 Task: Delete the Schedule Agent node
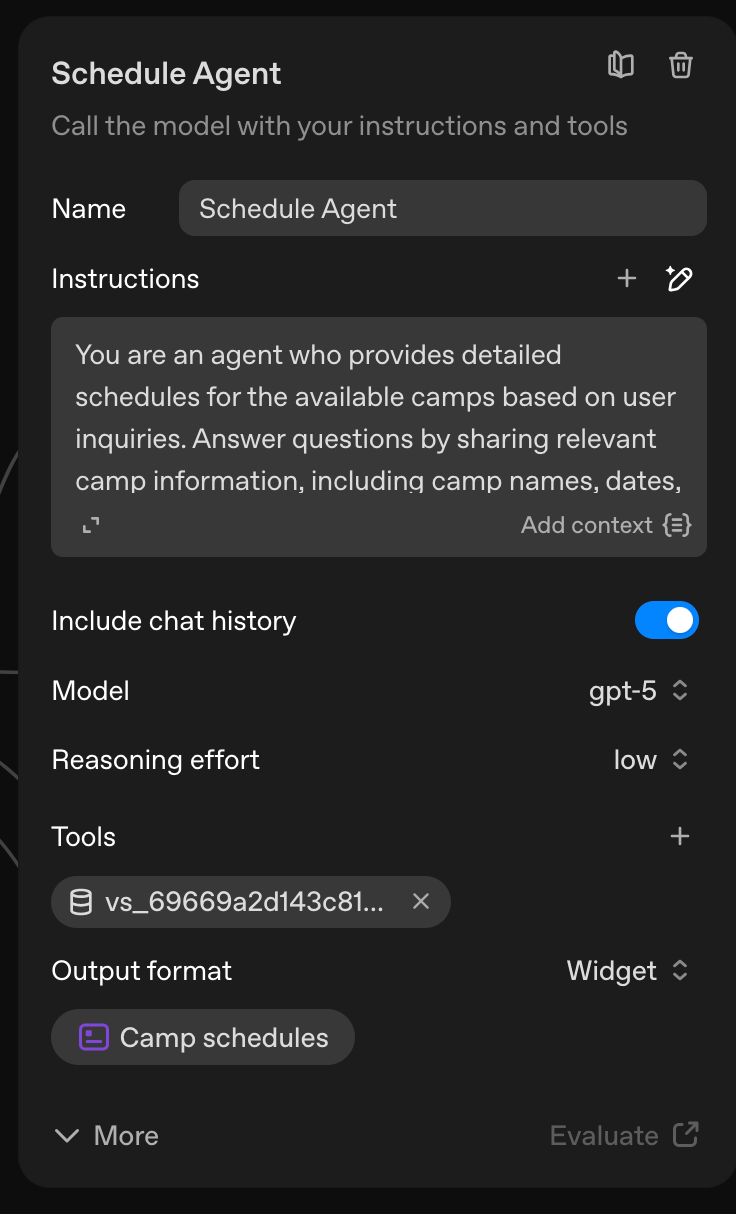[681, 66]
